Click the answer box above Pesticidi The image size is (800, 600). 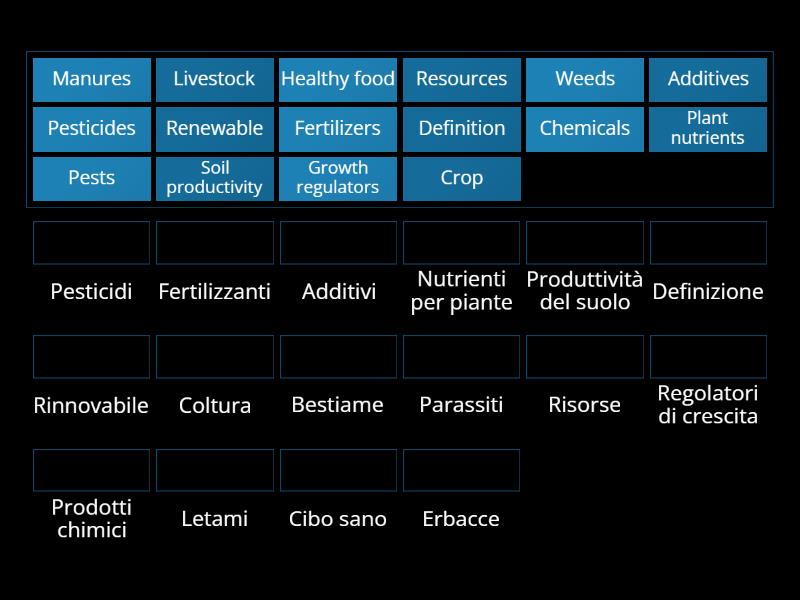click(x=91, y=242)
